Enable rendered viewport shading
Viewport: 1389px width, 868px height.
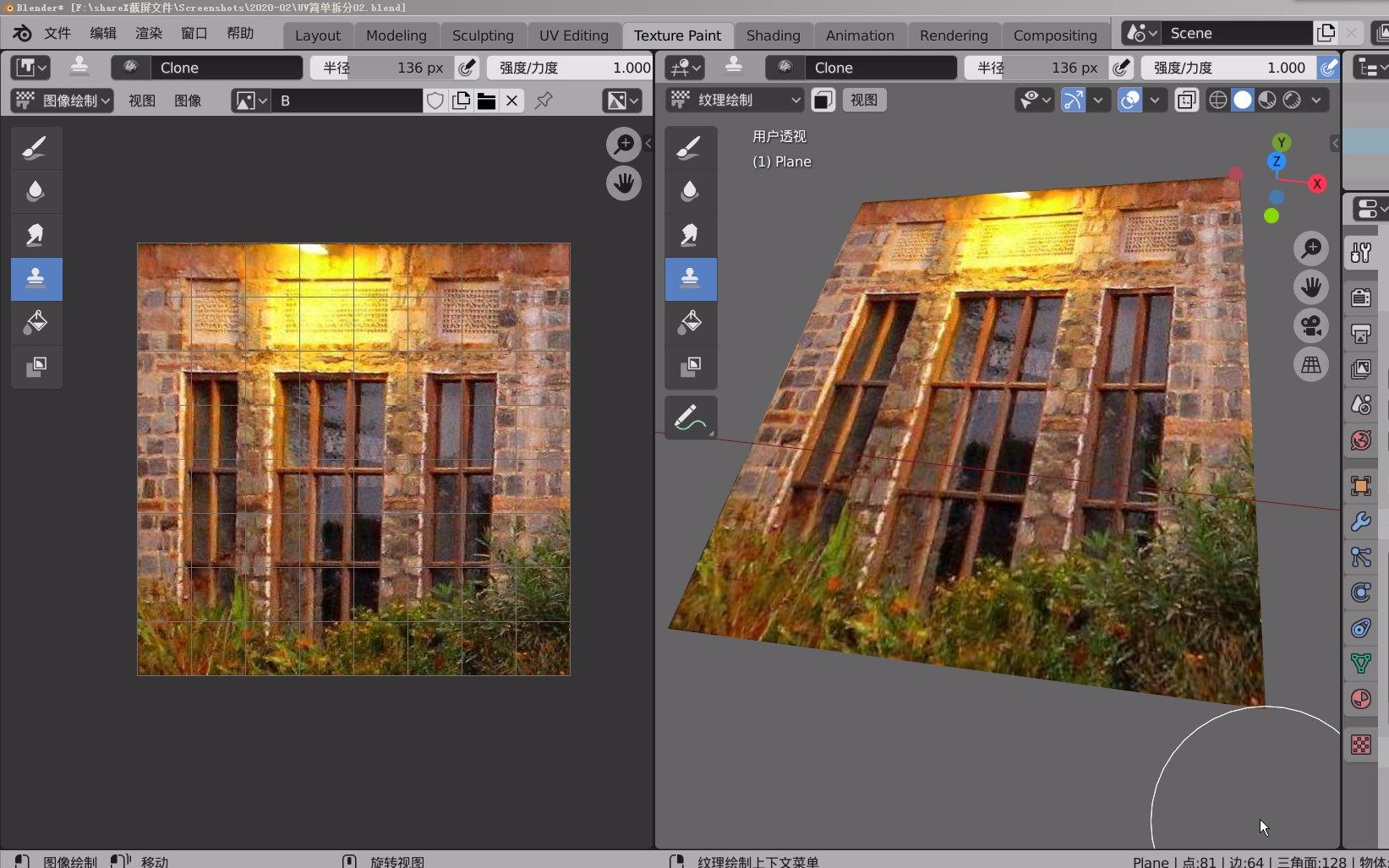point(1292,101)
